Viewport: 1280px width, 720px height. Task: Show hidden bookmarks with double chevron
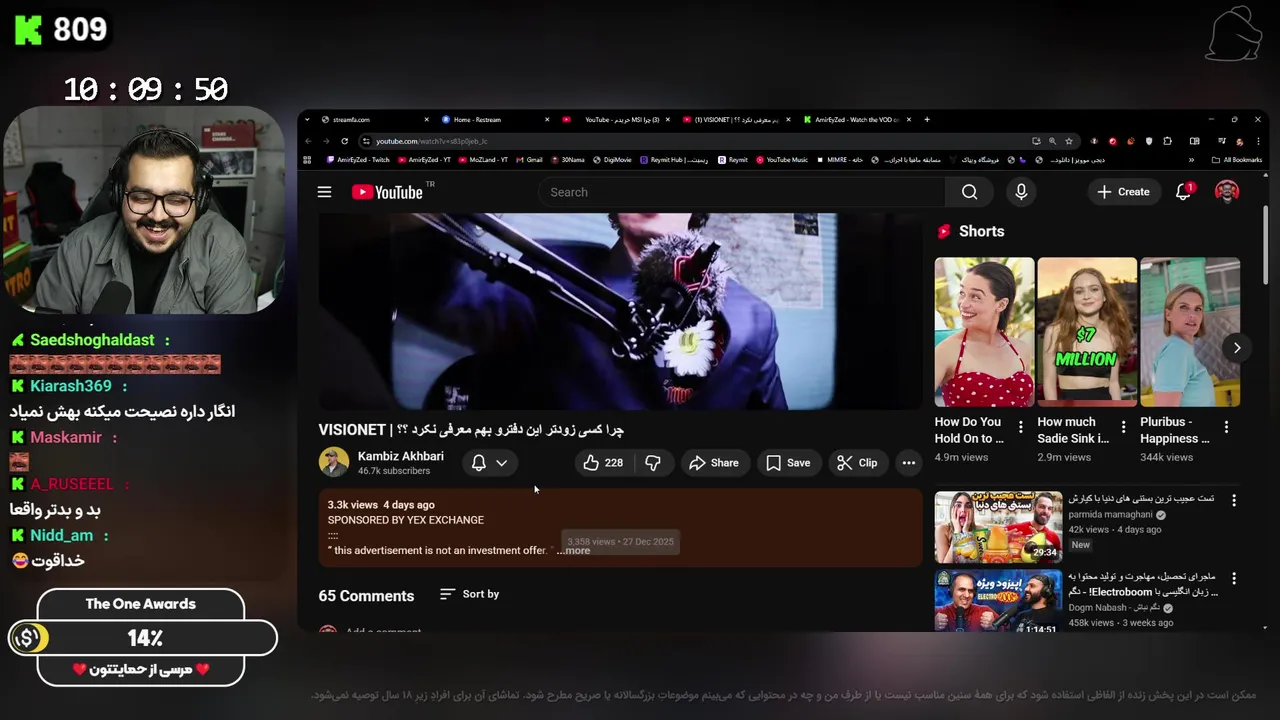coord(1191,160)
